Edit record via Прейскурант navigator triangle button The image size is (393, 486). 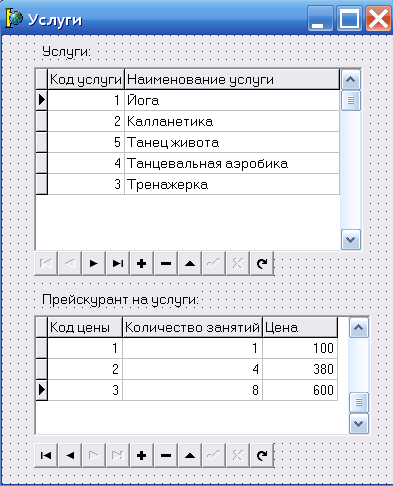pyautogui.click(x=190, y=455)
